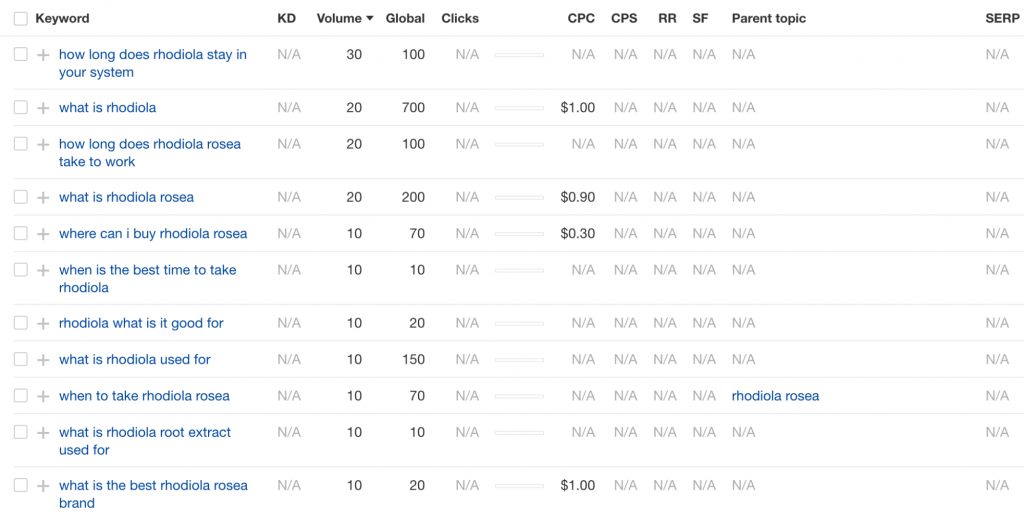
Task: Add 'what is rhodiola' with plus icon
Action: pos(43,108)
